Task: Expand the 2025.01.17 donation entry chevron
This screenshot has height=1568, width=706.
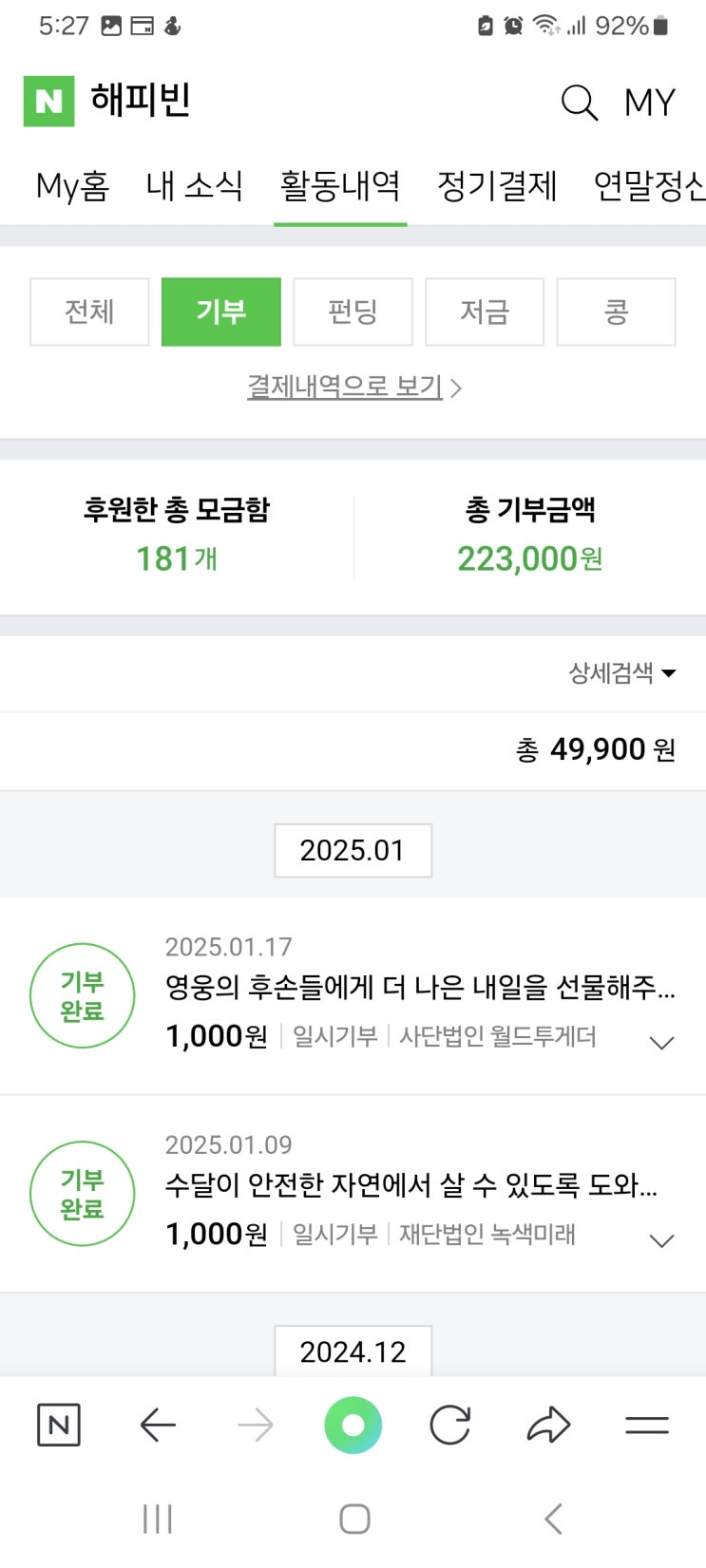Action: click(x=661, y=1043)
